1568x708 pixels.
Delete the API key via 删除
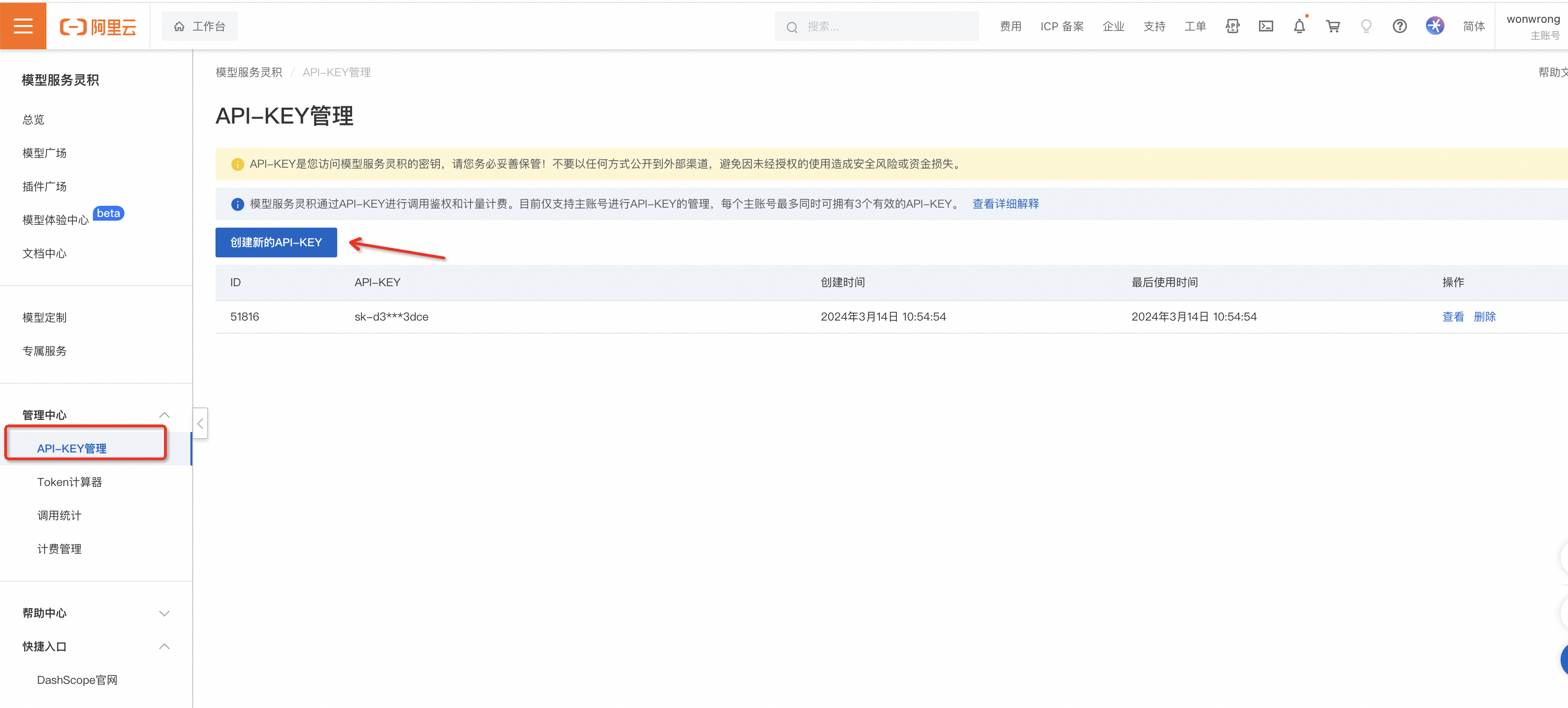click(x=1485, y=316)
